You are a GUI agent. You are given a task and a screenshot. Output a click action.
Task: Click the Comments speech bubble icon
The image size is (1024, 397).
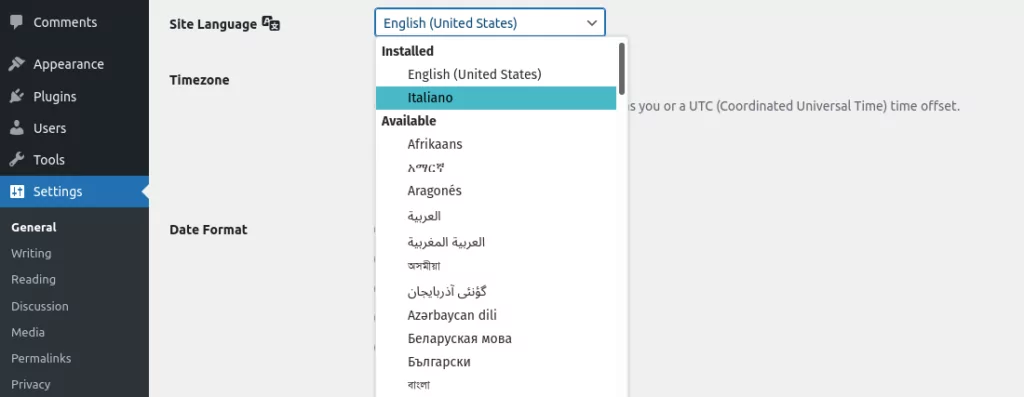(x=17, y=22)
